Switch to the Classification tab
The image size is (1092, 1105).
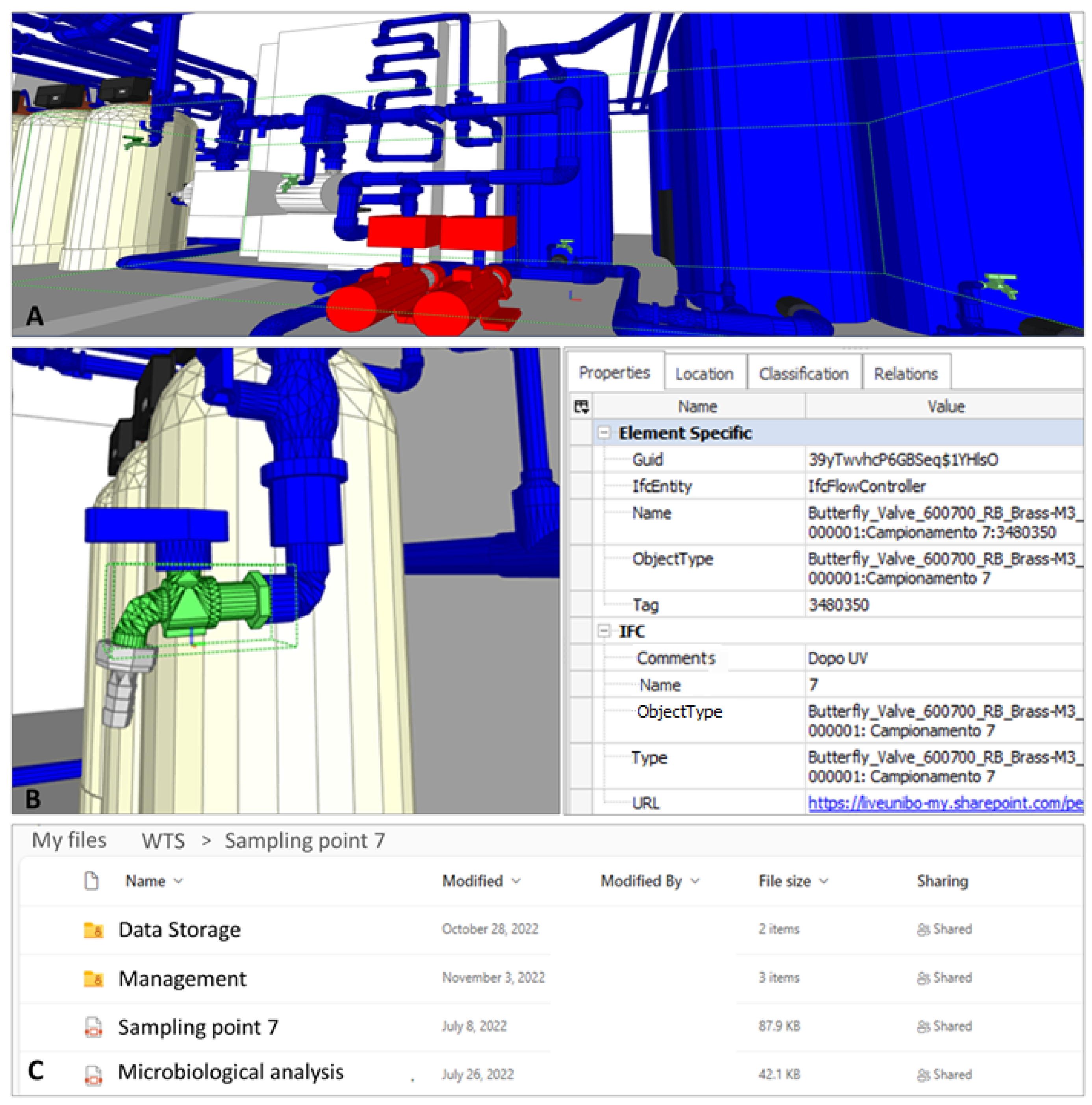tap(804, 374)
